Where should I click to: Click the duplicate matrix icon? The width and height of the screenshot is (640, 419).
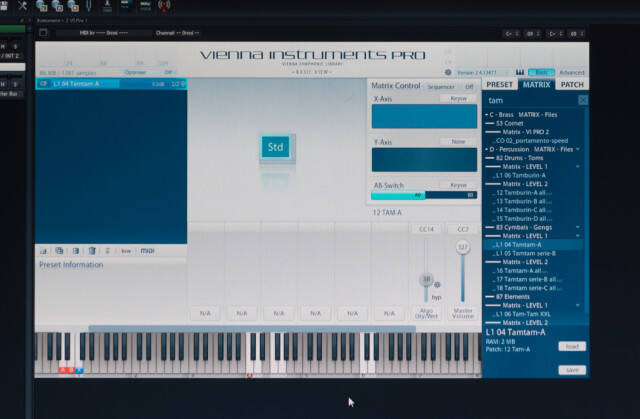coord(59,251)
